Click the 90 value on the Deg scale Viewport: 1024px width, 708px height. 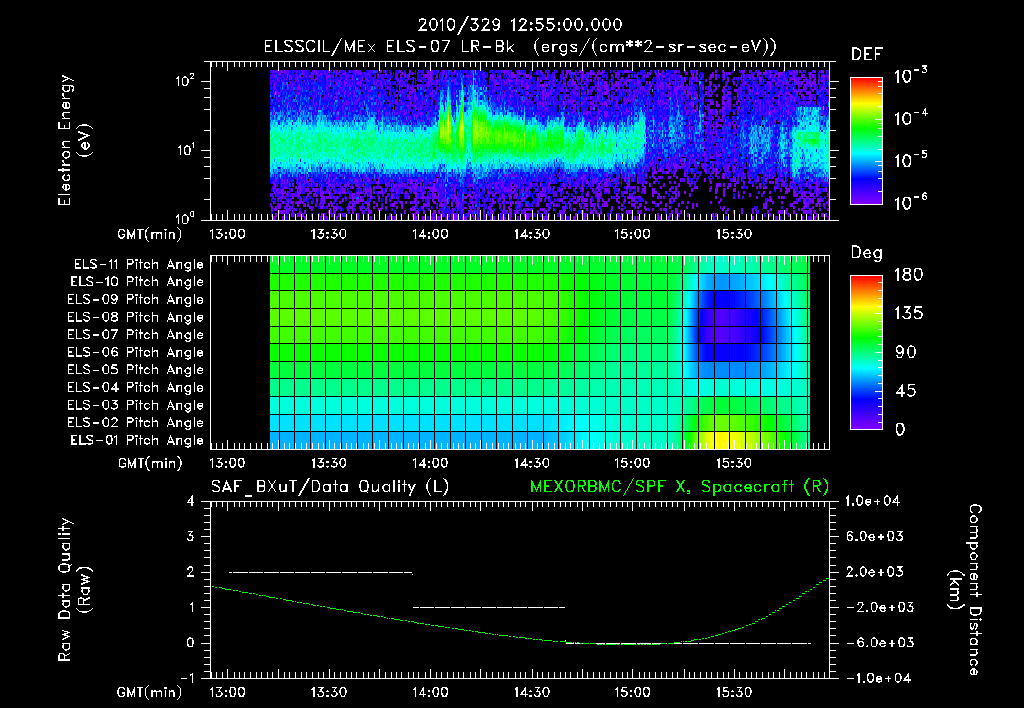[x=905, y=353]
